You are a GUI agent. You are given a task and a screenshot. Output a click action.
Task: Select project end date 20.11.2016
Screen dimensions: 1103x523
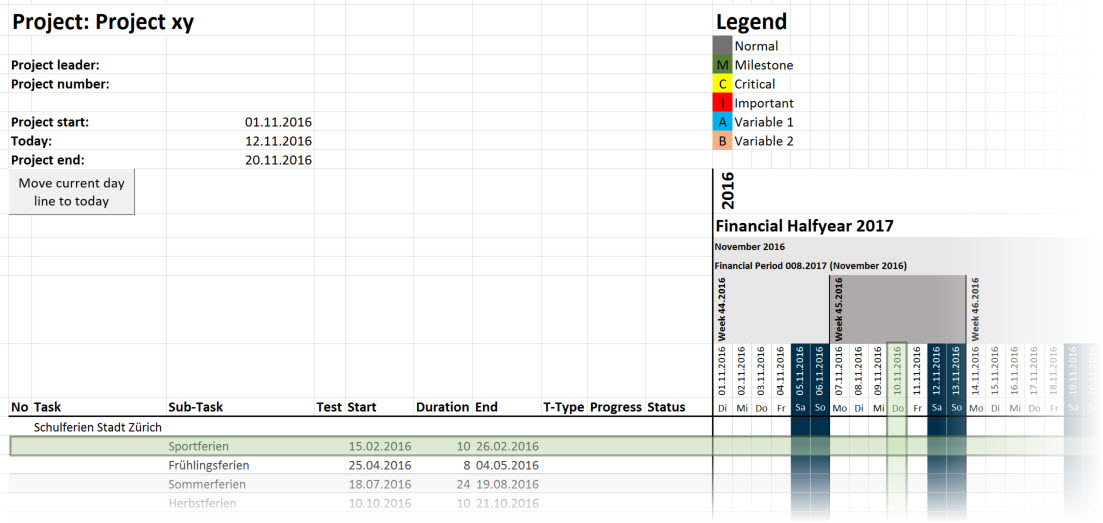(x=278, y=160)
